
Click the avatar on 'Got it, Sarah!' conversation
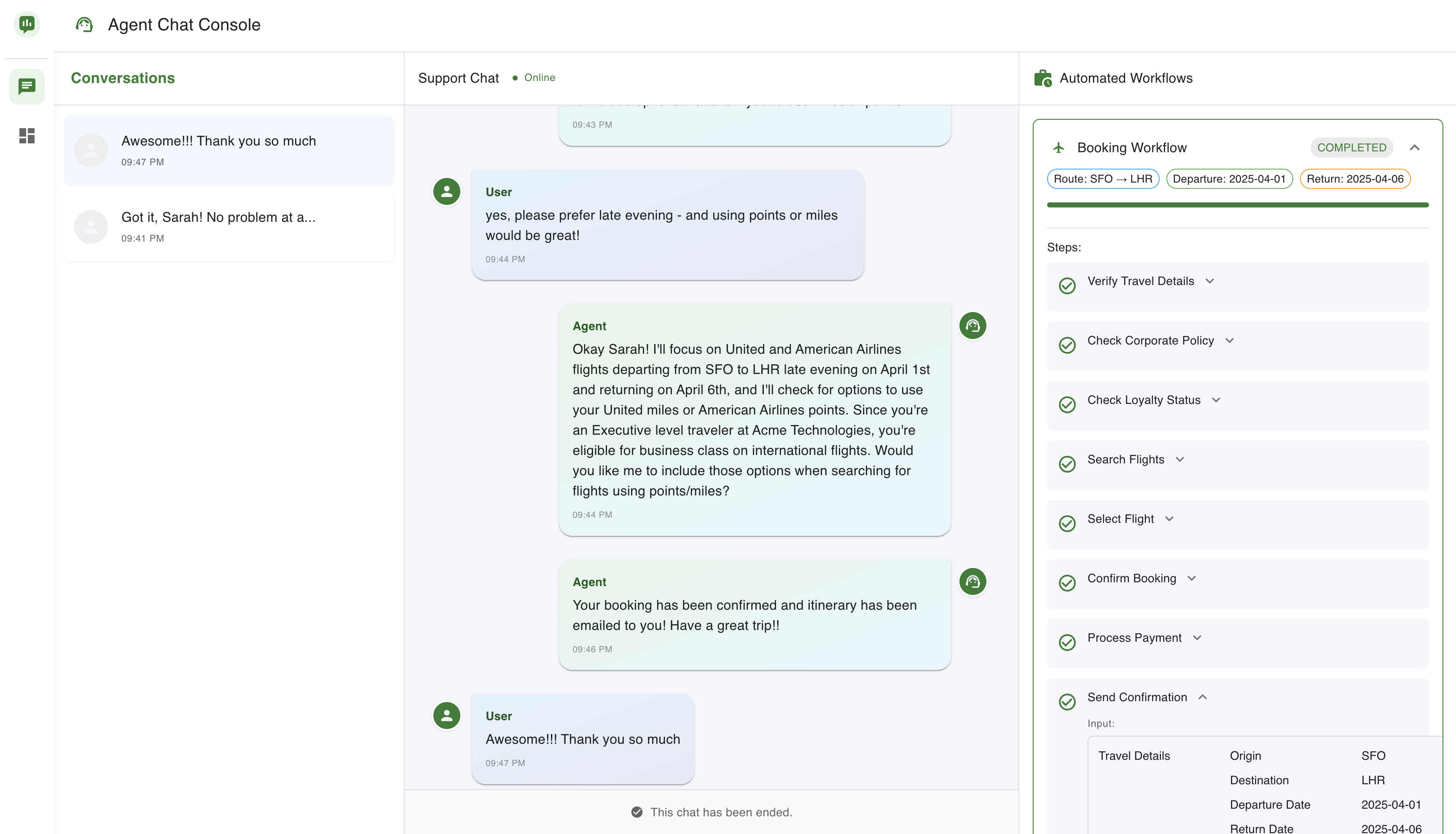coord(91,227)
